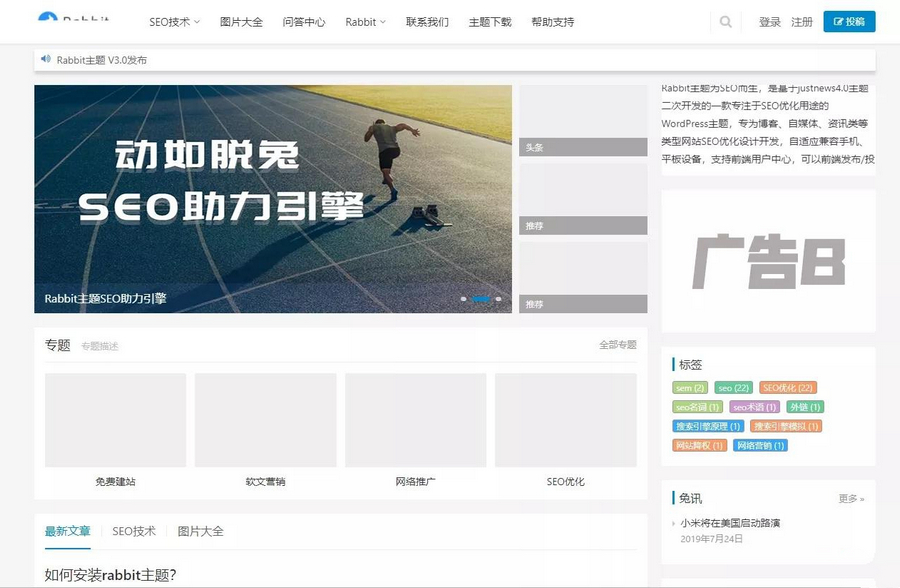Viewport: 900px width, 588px height.
Task: Select the last carousel dot indicator
Action: point(498,299)
